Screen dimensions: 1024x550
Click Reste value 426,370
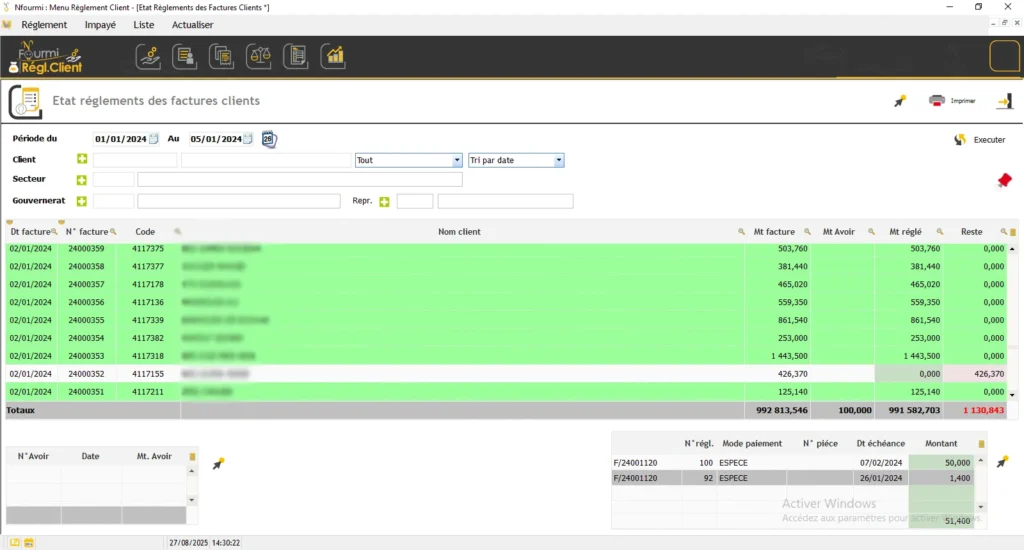pos(989,374)
